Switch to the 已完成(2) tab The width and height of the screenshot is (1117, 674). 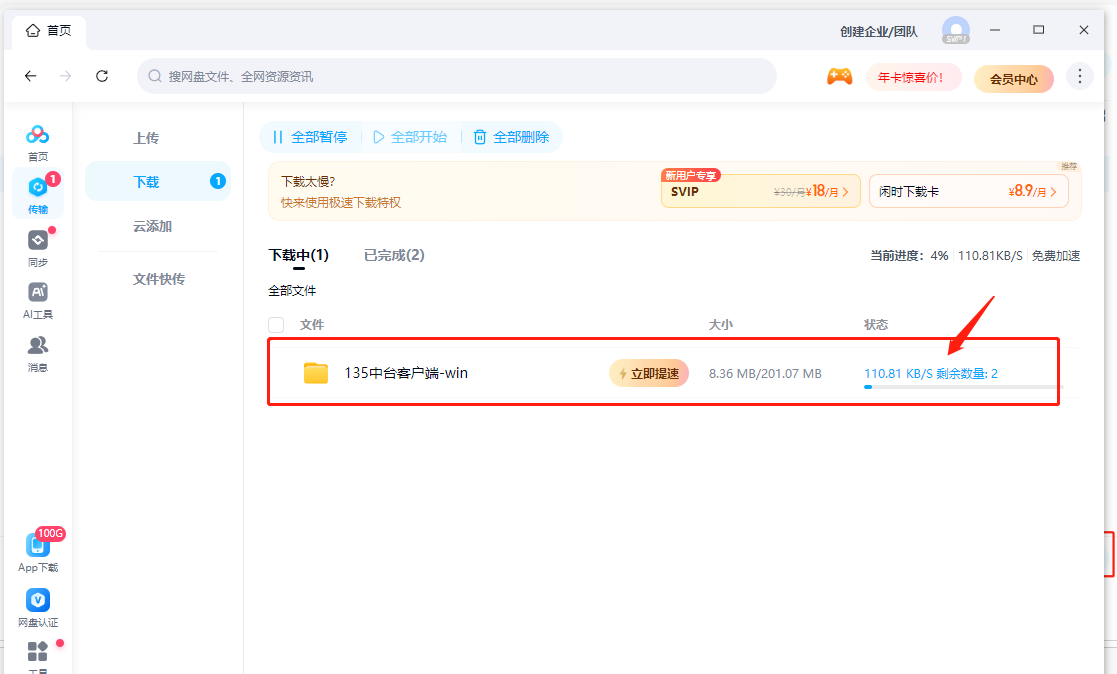coord(394,255)
